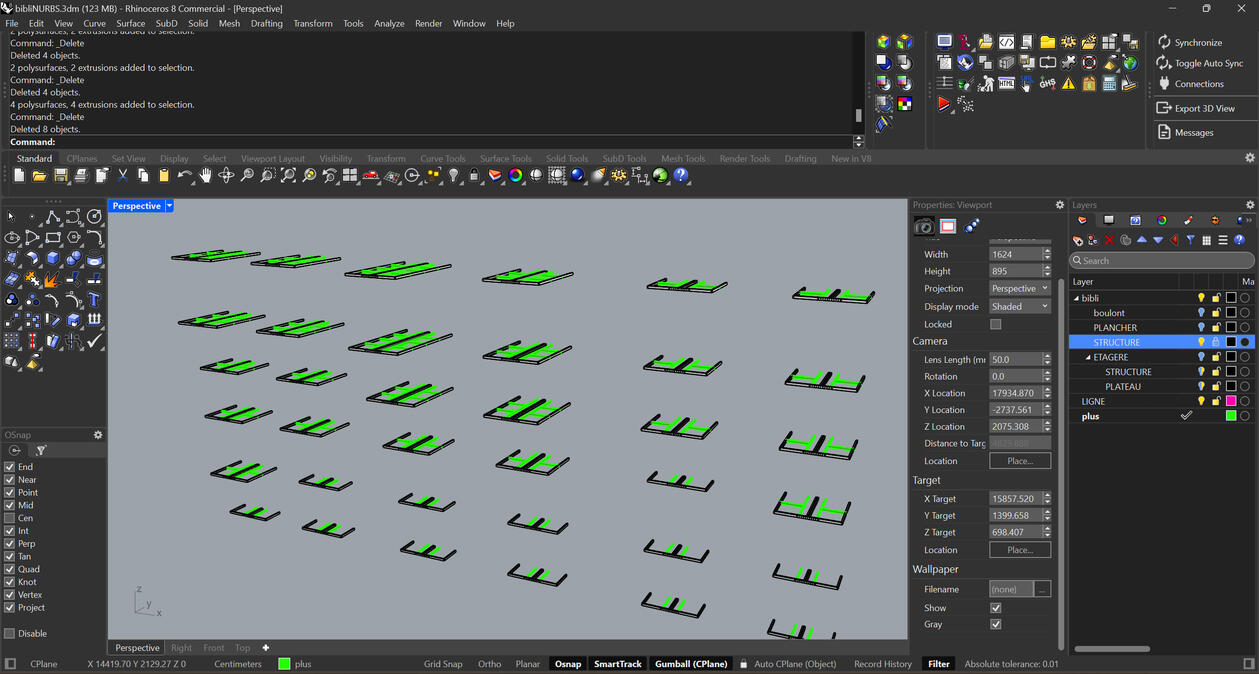Click the layer filter funnel icon
The width and height of the screenshot is (1259, 674).
point(1190,240)
